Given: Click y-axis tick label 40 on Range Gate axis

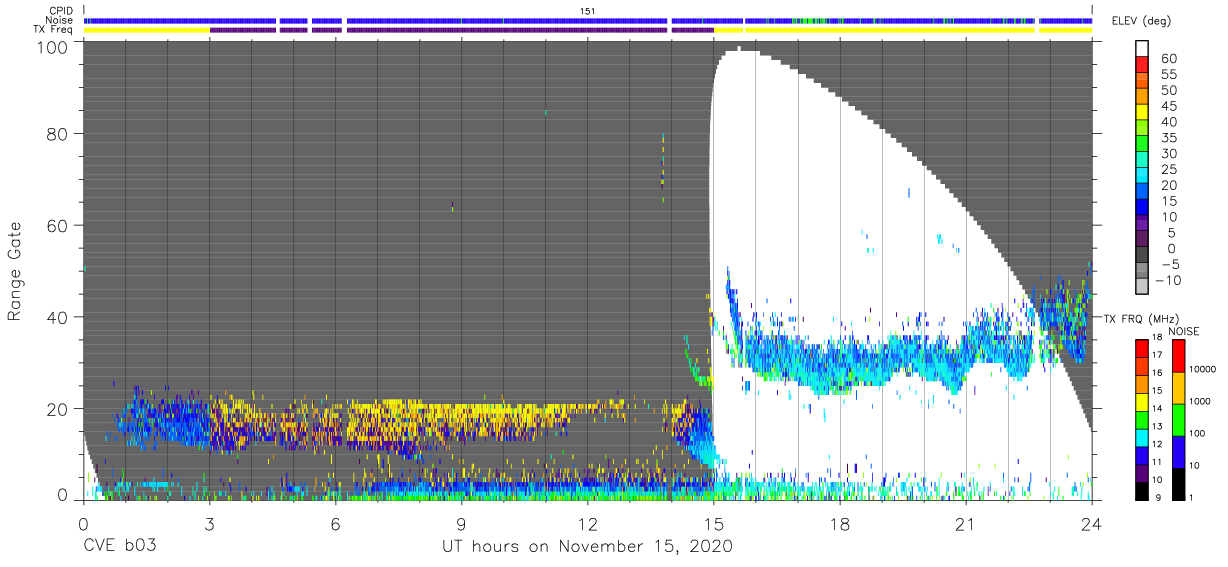Looking at the screenshot, I should click(x=57, y=317).
